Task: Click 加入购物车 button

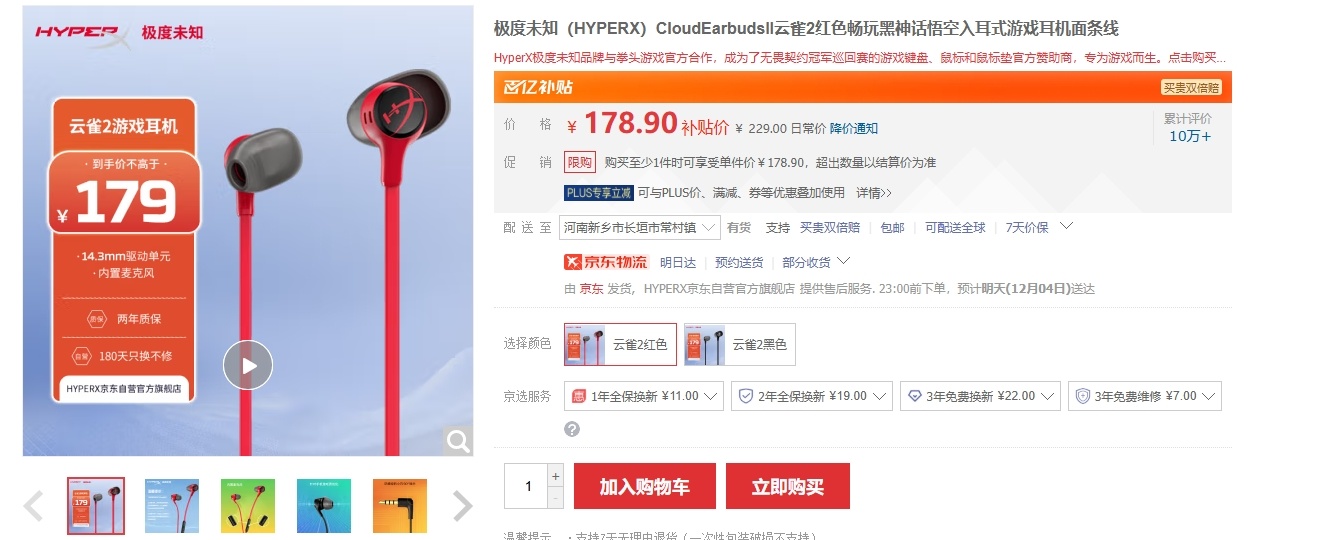Action: (x=644, y=486)
